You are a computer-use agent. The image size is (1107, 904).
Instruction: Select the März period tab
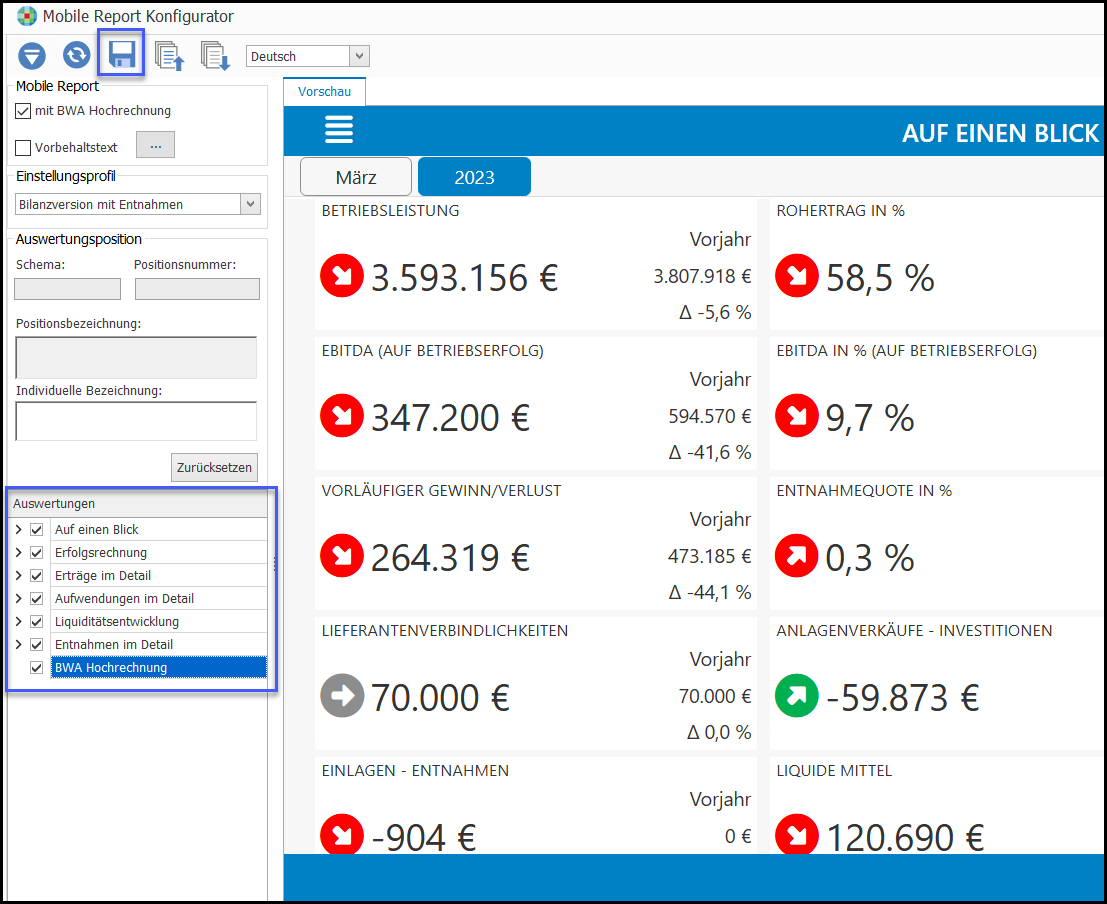356,178
